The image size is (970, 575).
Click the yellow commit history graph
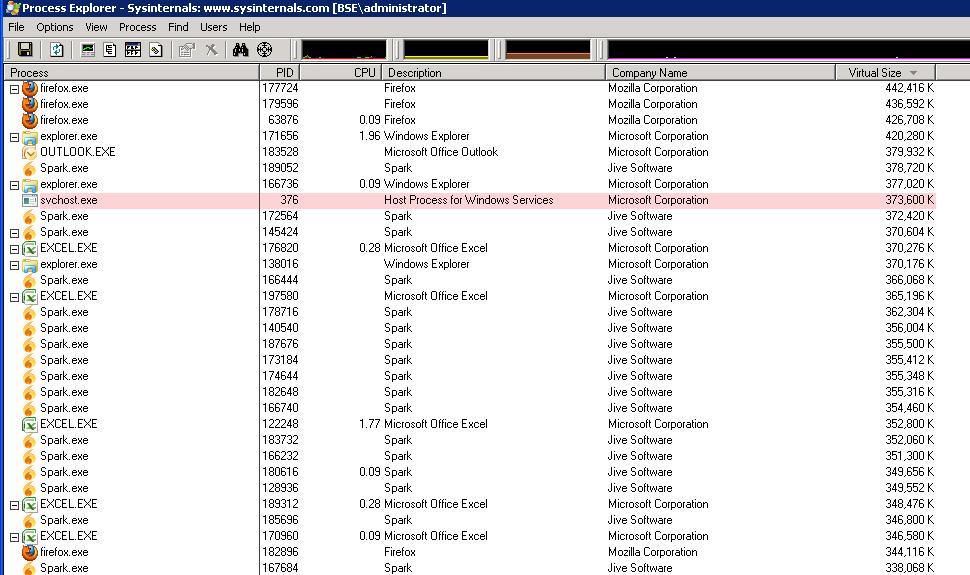point(445,50)
